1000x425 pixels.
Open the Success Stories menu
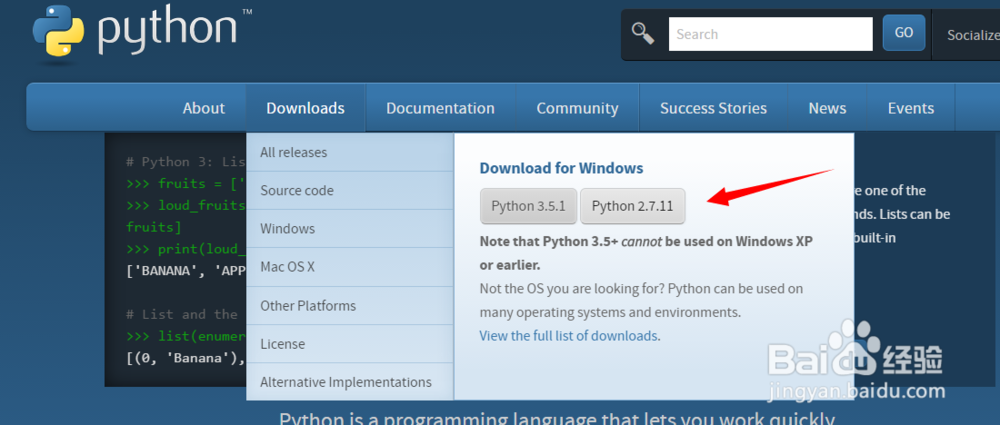click(x=713, y=108)
